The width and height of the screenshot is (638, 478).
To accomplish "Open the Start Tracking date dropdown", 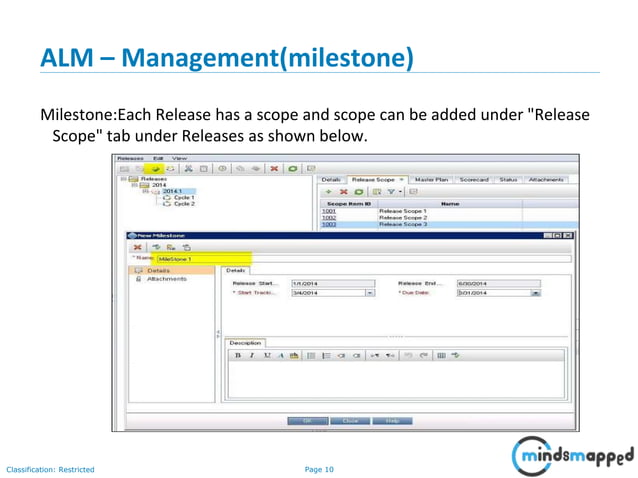I will [370, 293].
